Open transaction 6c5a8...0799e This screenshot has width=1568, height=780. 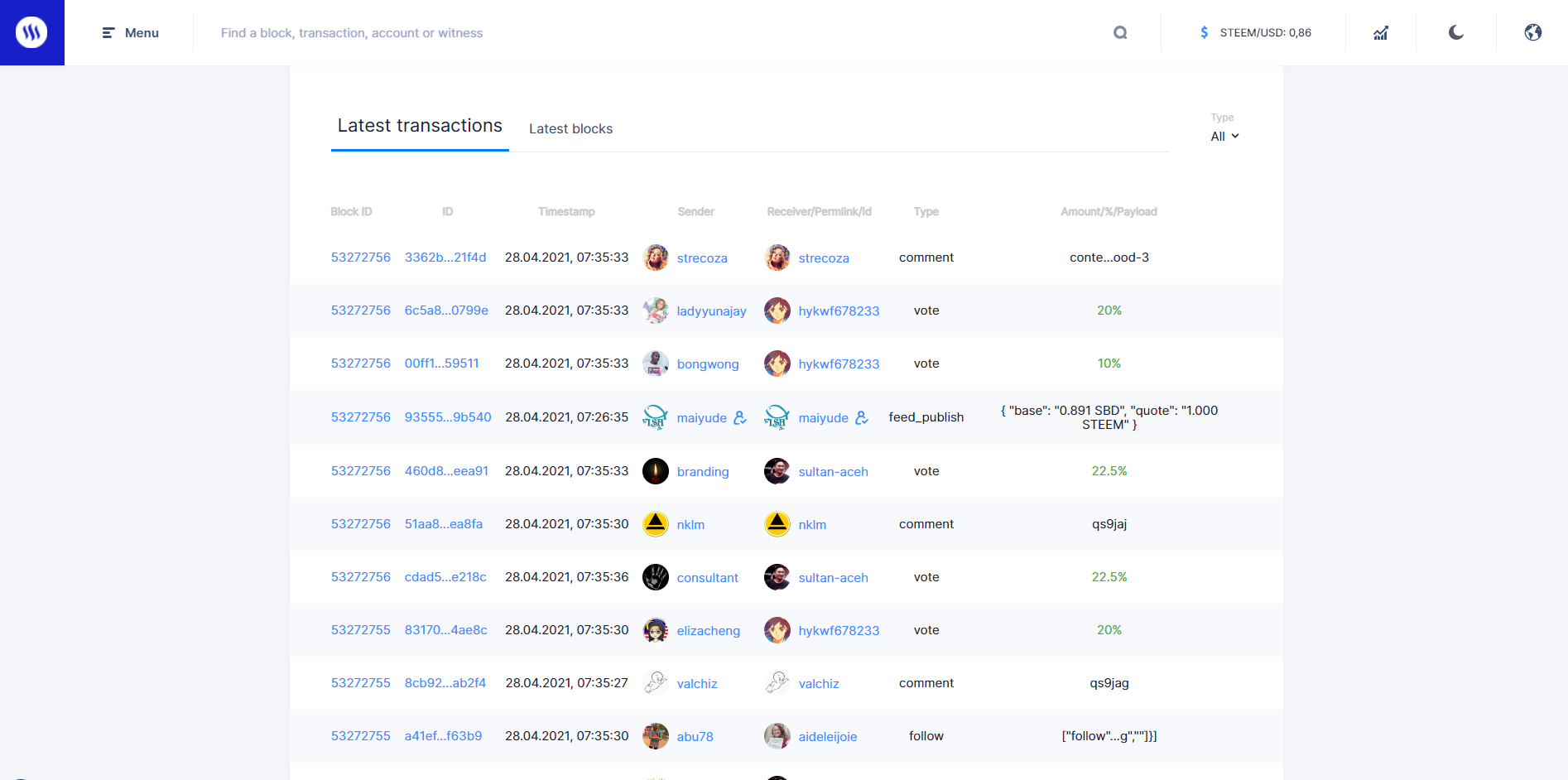pyautogui.click(x=446, y=311)
